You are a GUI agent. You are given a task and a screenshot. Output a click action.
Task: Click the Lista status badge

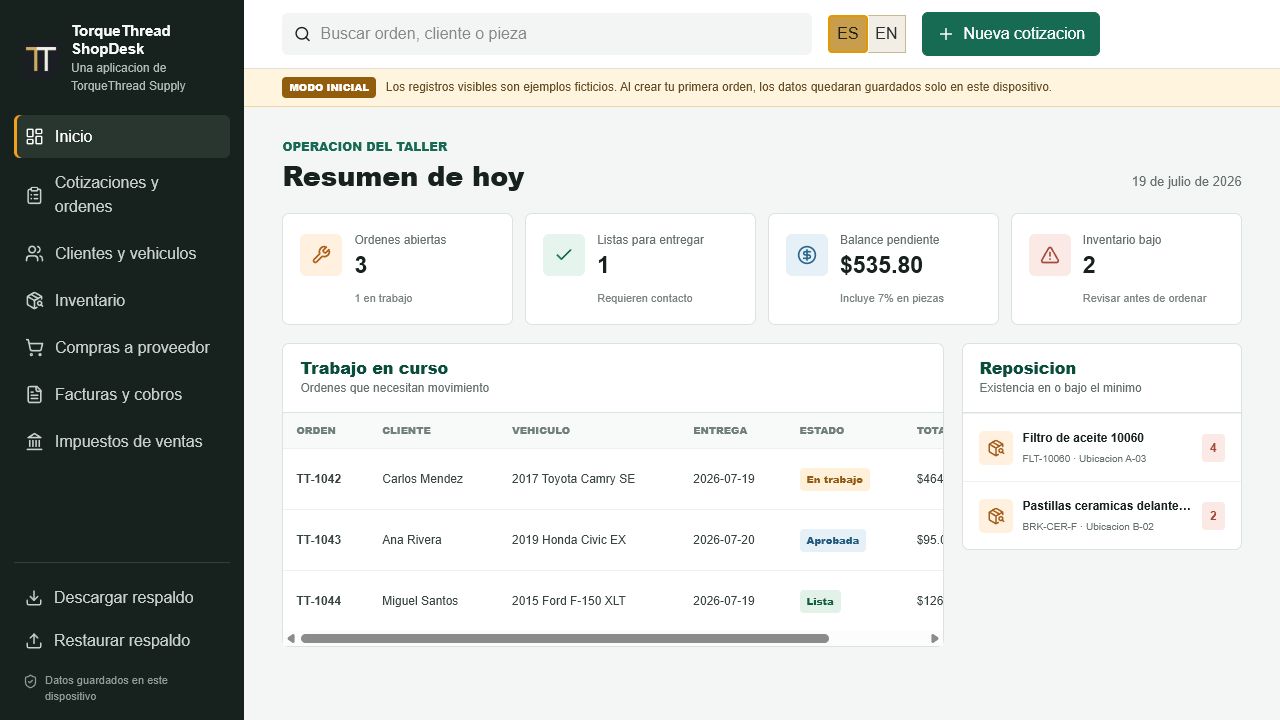[x=820, y=602]
